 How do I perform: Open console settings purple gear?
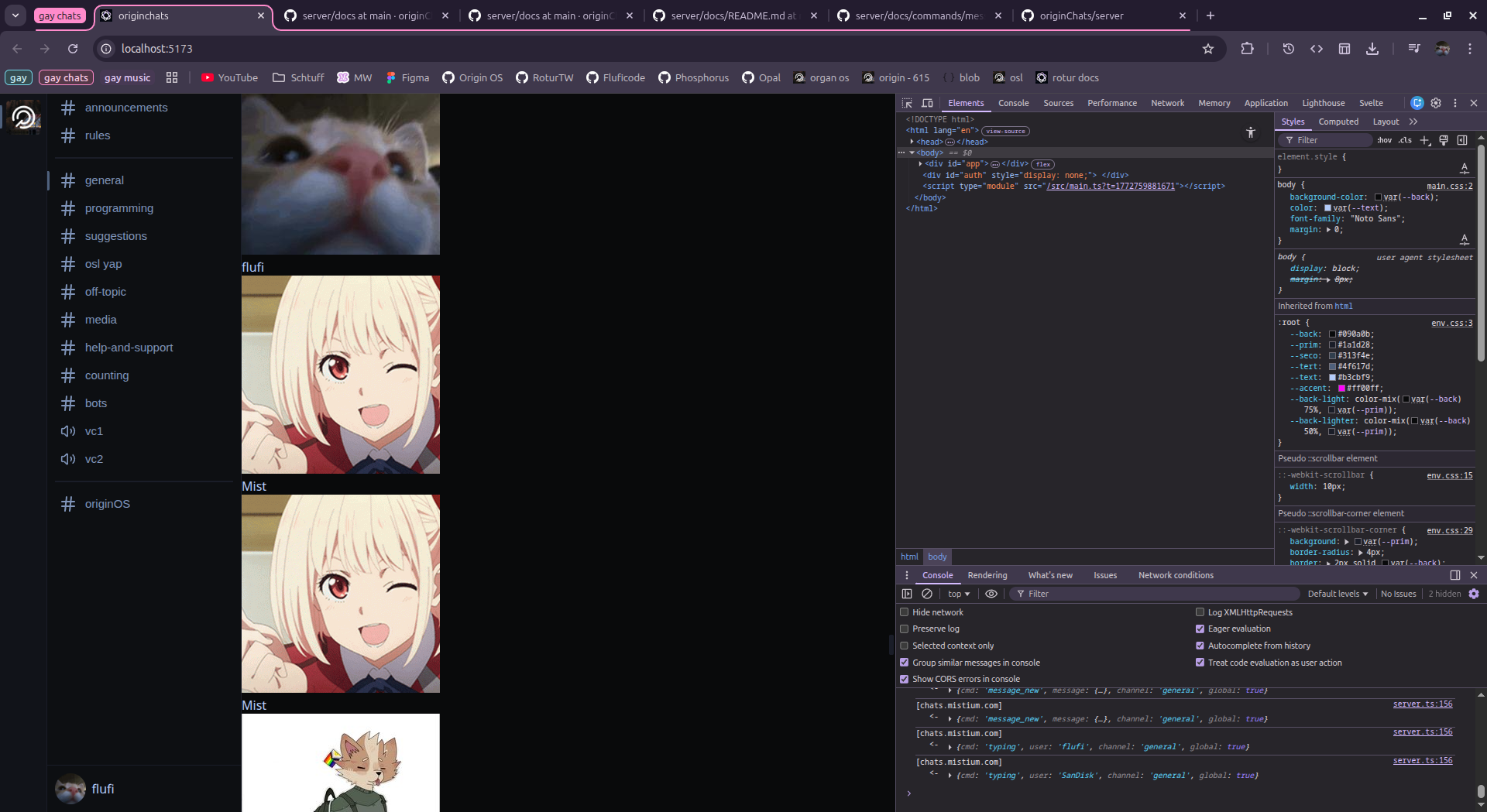pyautogui.click(x=1474, y=594)
